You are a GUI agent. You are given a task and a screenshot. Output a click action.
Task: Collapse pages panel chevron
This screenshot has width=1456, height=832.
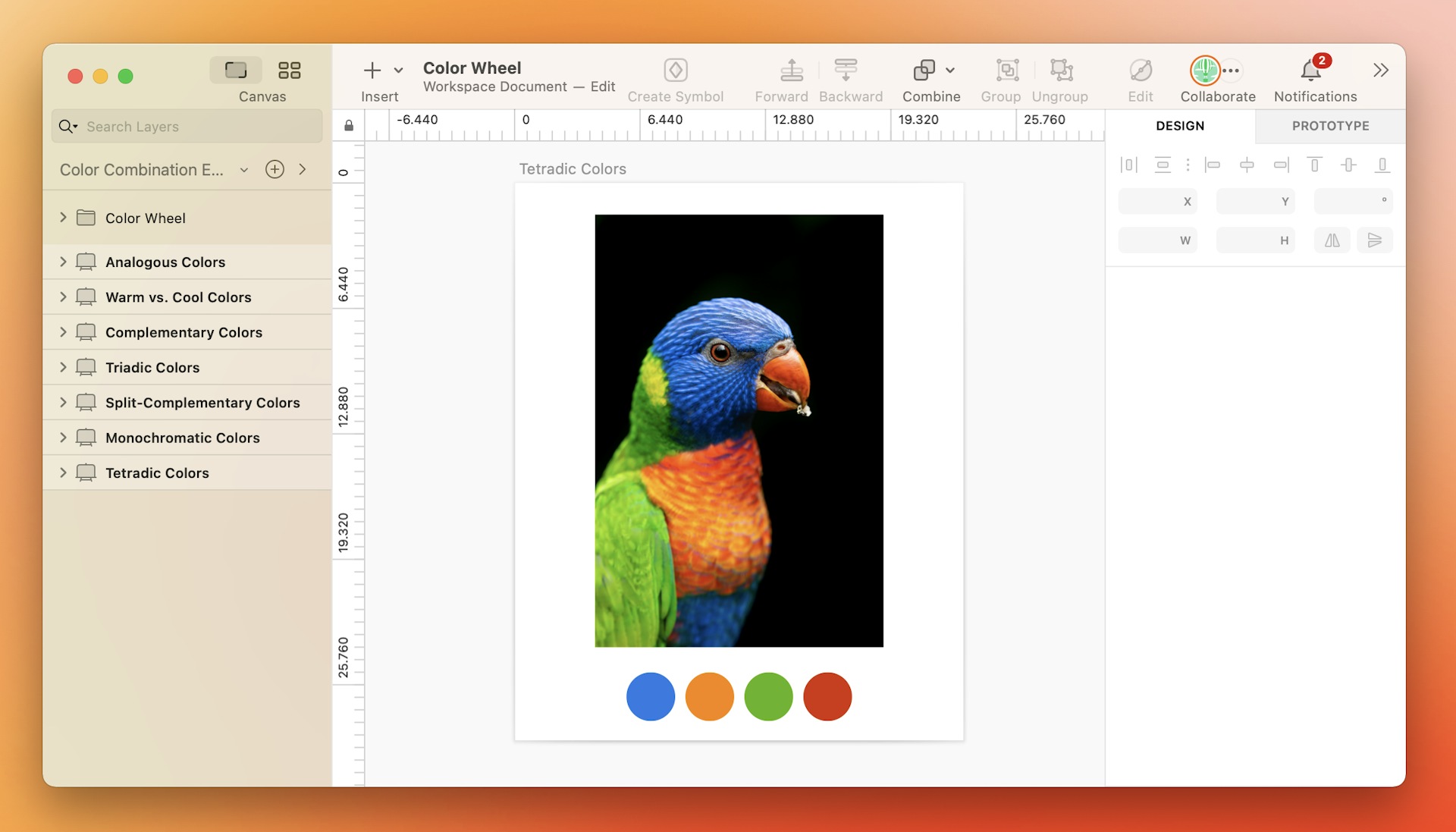click(303, 169)
